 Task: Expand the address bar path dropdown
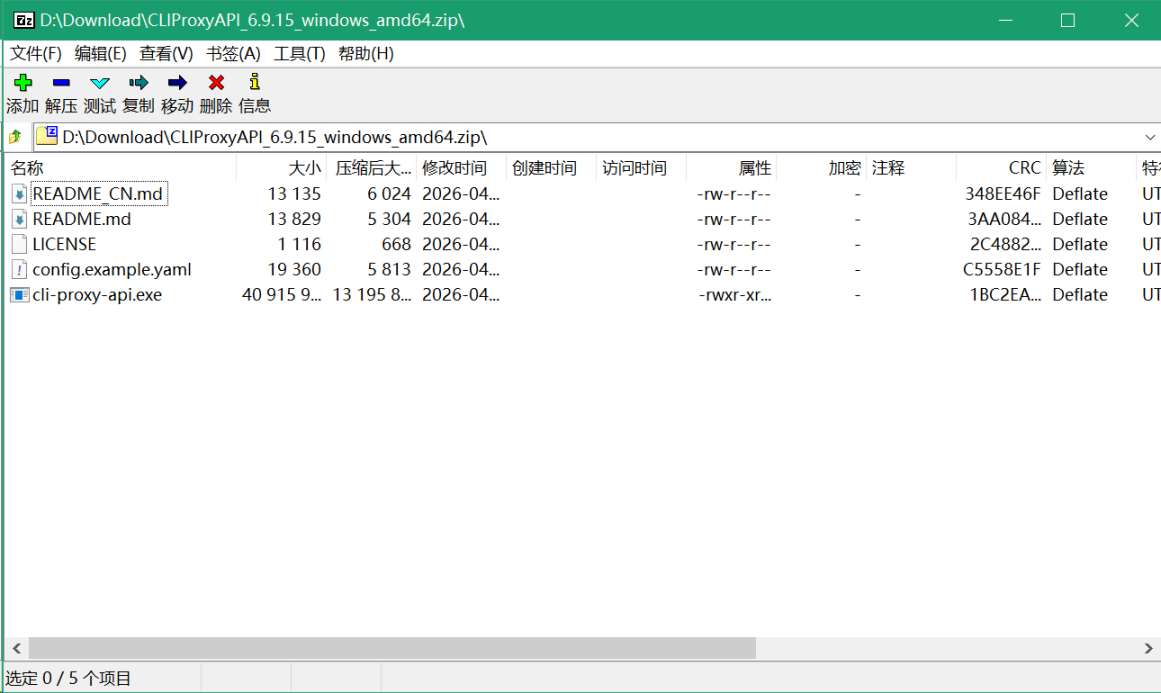1149,137
